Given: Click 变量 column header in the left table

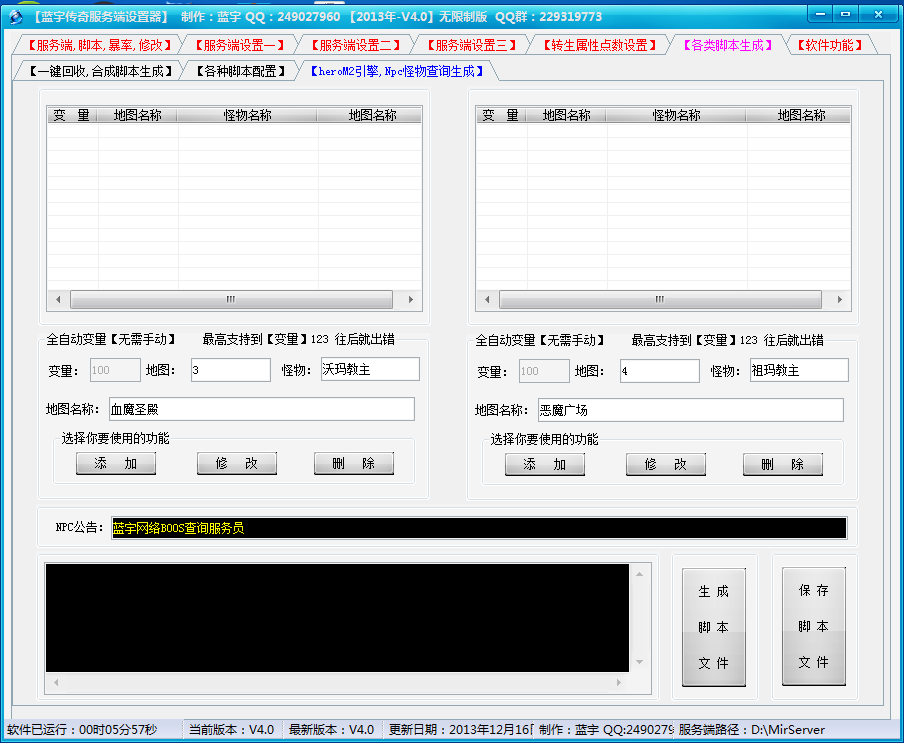Looking at the screenshot, I should (71, 115).
